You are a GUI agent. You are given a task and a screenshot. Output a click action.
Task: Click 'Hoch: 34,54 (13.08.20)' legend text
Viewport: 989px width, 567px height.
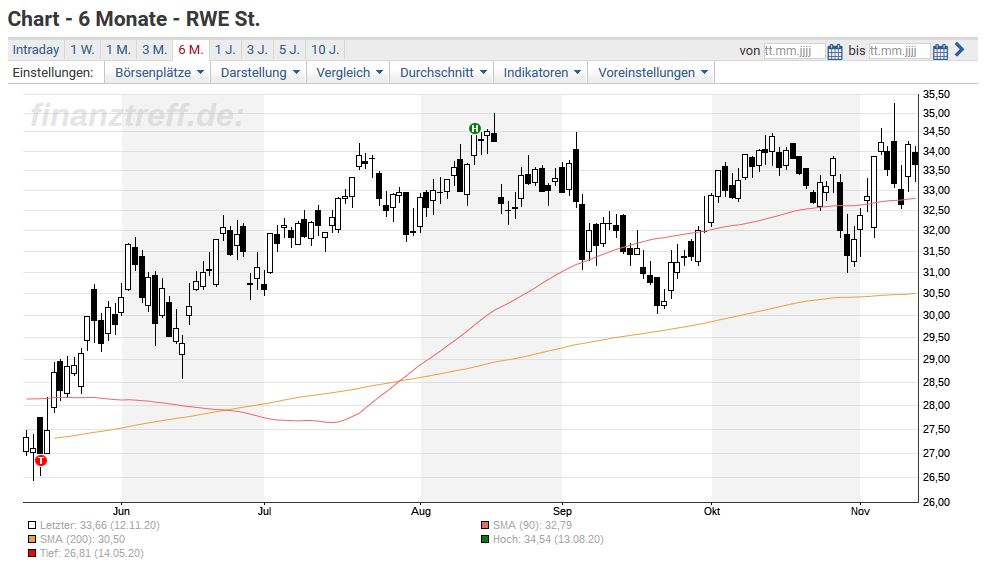point(548,539)
